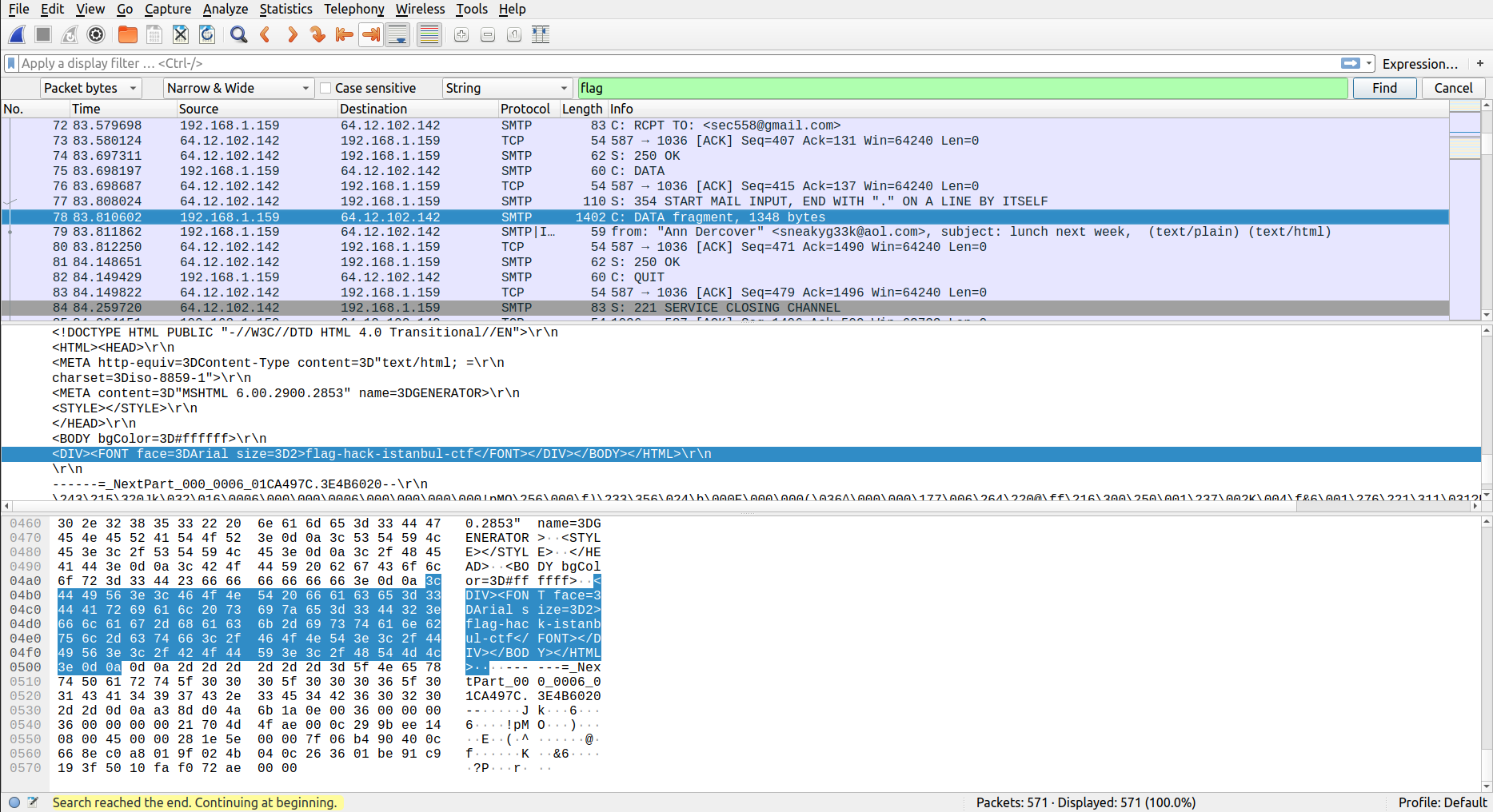Save this capture file
Viewport: 1493px width, 812px height.
(154, 34)
